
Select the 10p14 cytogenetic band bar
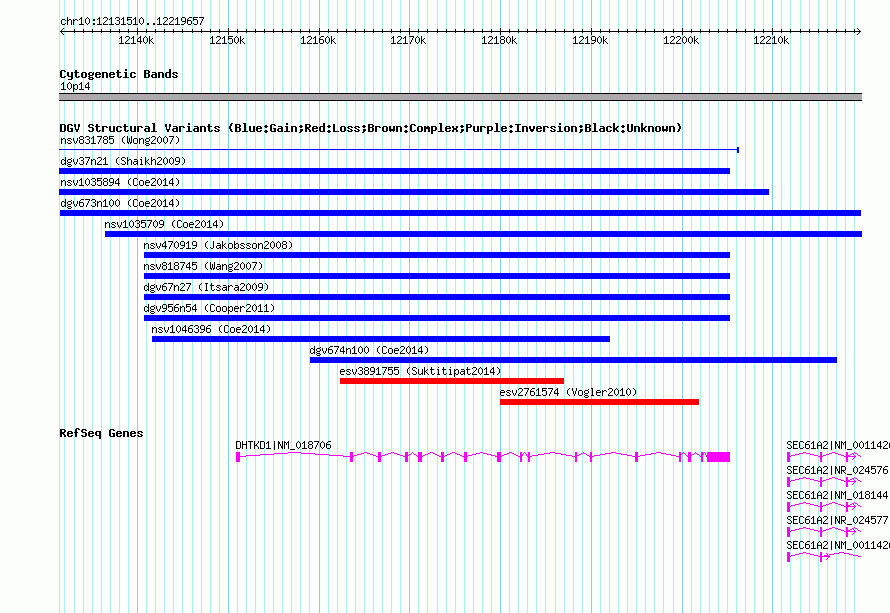pyautogui.click(x=460, y=97)
